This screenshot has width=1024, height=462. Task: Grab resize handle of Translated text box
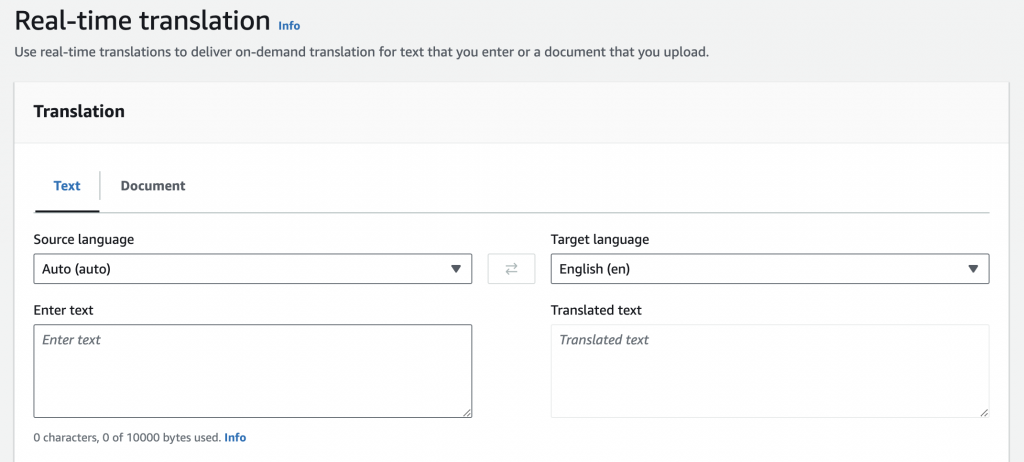[983, 411]
